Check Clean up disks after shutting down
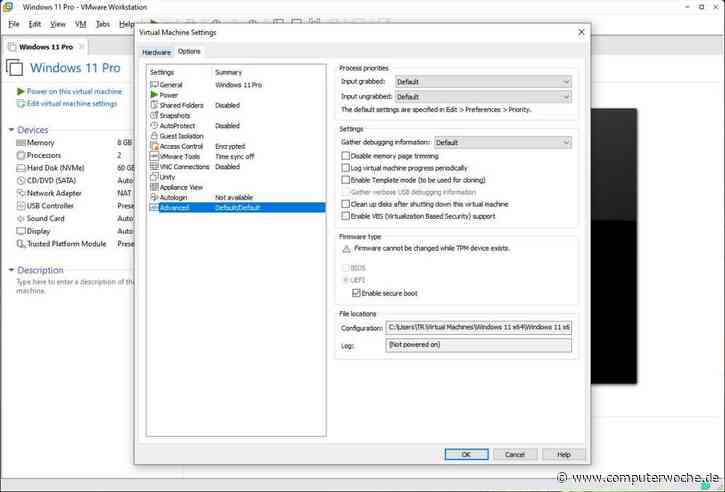Screen dimensions: 725x492 tap(345, 204)
